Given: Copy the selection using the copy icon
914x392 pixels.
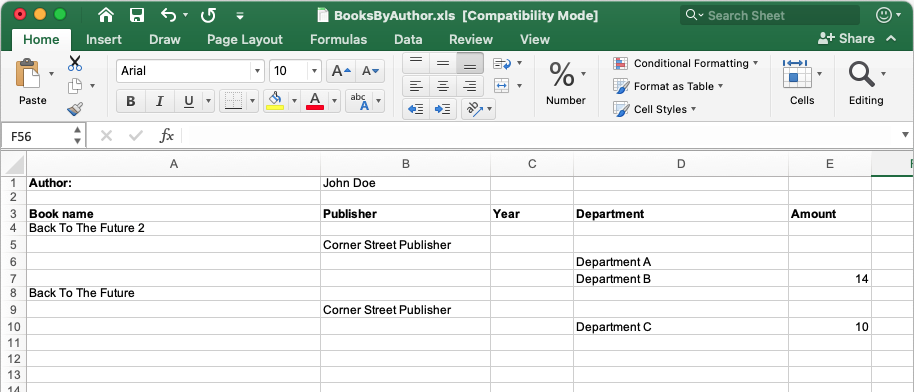Looking at the screenshot, I should [75, 86].
